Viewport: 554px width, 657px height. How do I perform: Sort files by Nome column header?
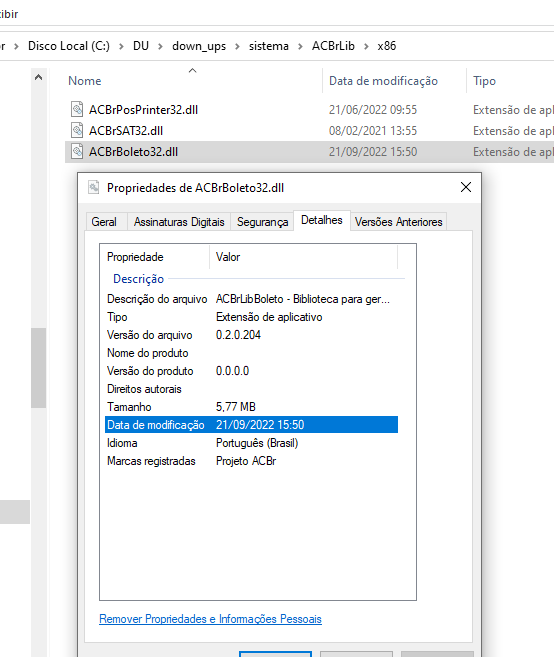coord(85,81)
